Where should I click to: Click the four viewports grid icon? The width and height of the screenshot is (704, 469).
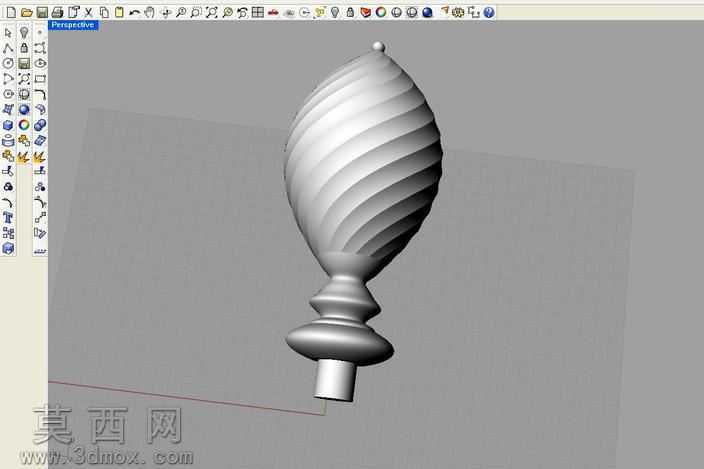pos(258,12)
